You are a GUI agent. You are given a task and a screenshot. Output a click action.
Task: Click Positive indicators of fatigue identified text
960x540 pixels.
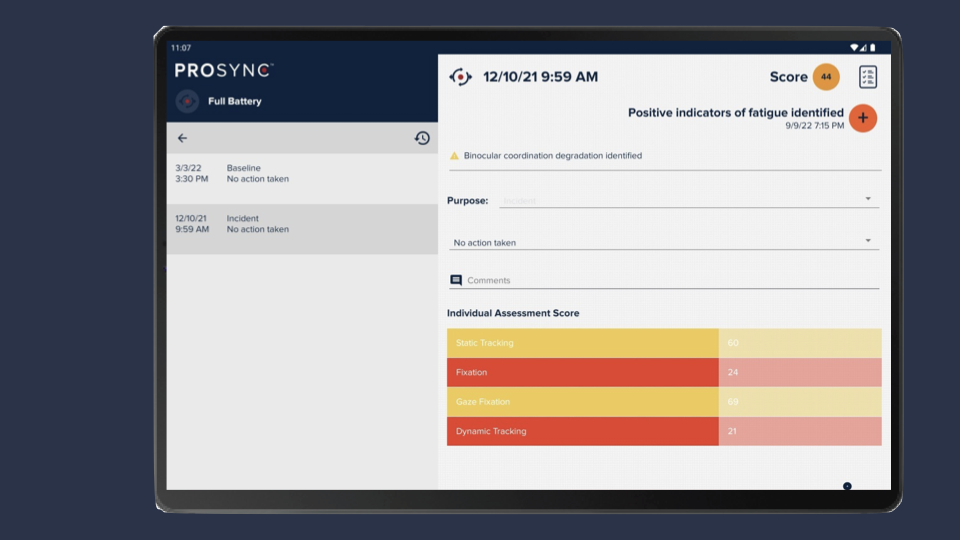pyautogui.click(x=735, y=113)
